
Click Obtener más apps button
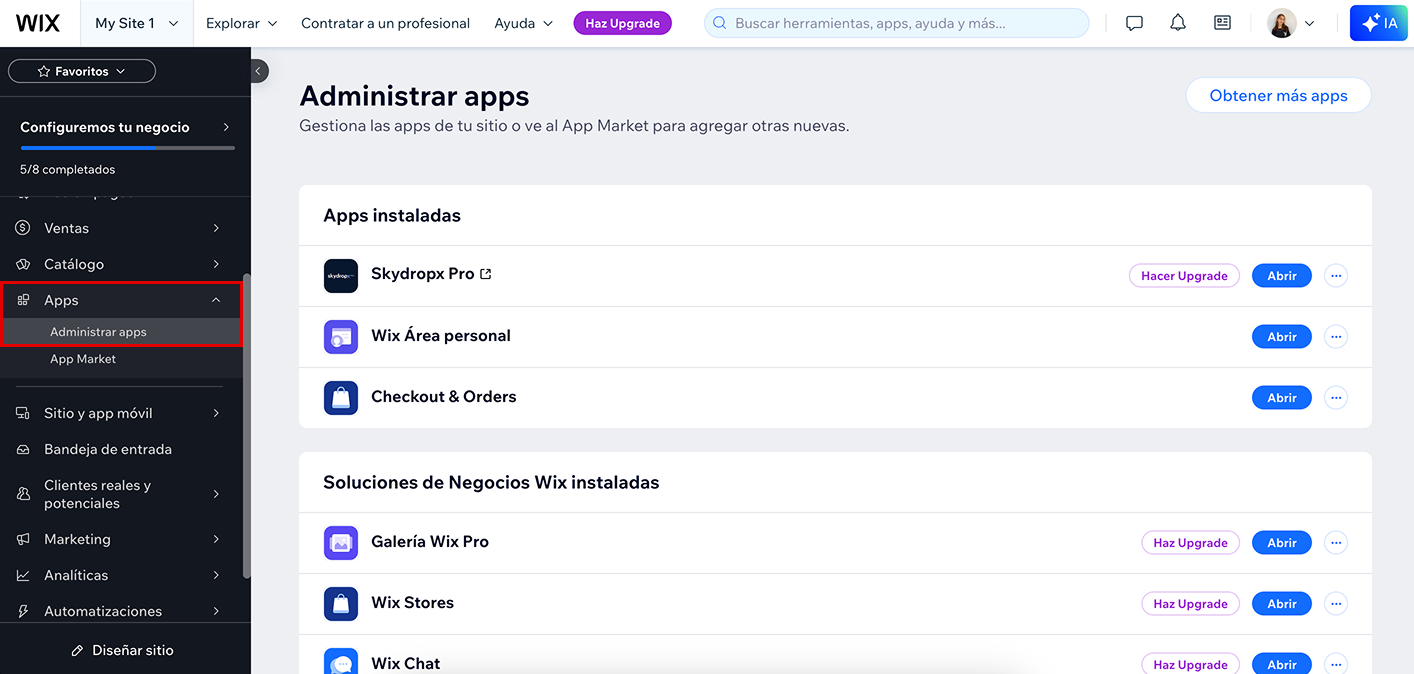coord(1278,96)
